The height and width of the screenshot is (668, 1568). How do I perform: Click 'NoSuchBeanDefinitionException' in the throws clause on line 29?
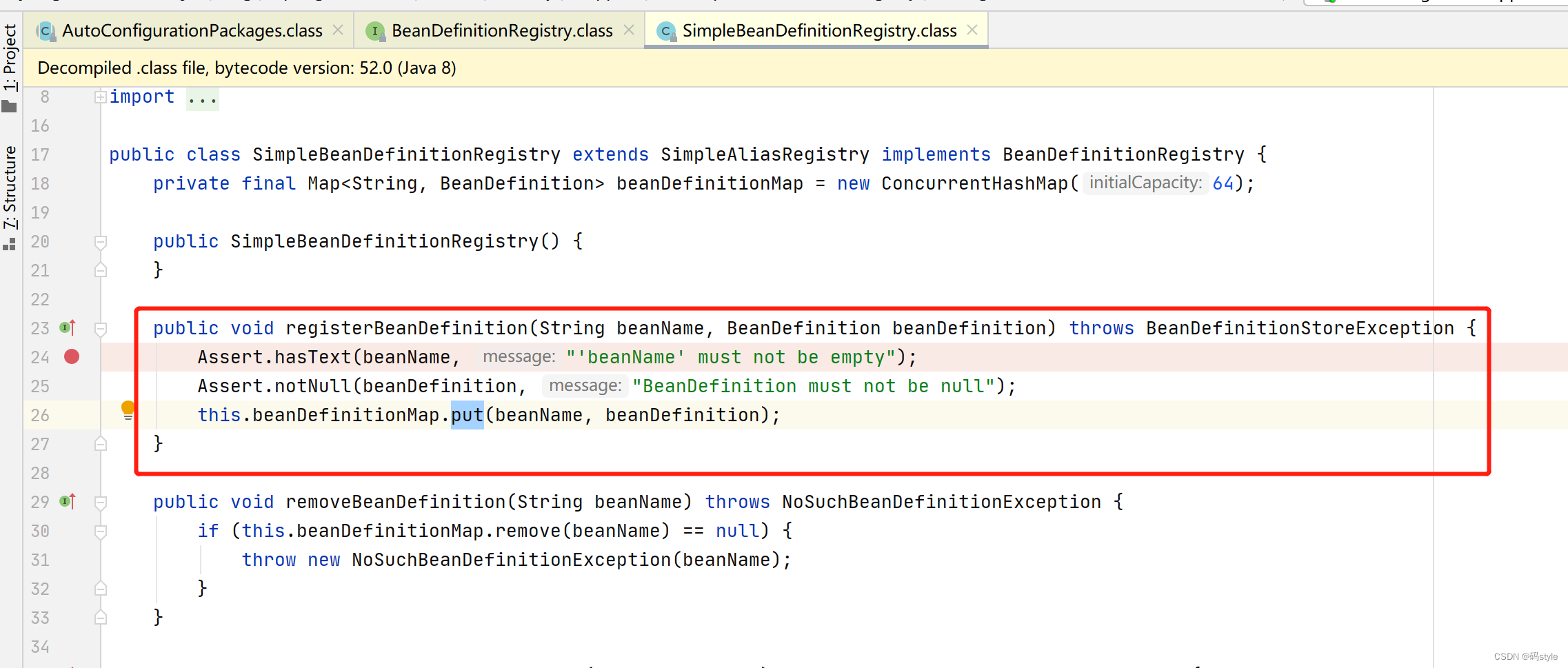coord(941,502)
